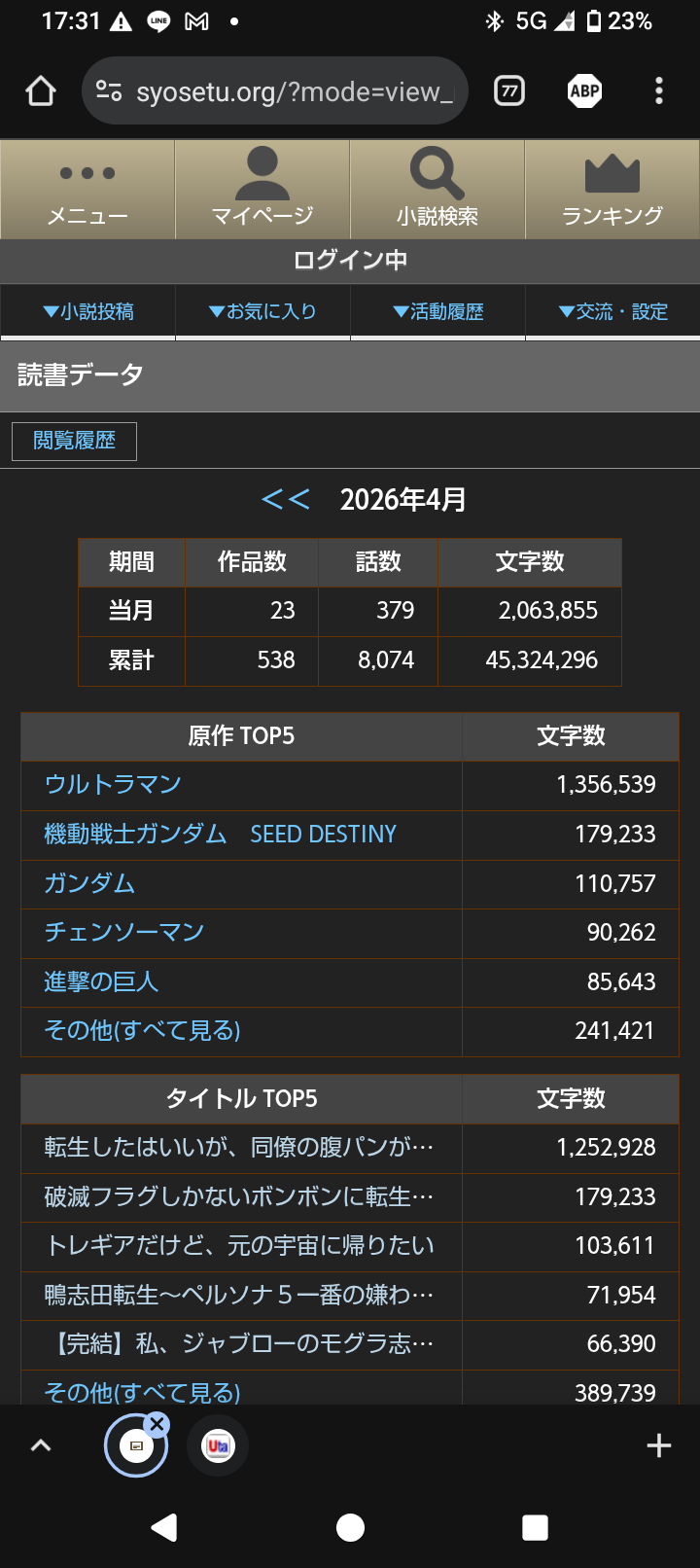700x1568 pixels.
Task: Open the tab switcher showing 77 tabs
Action: (509, 91)
